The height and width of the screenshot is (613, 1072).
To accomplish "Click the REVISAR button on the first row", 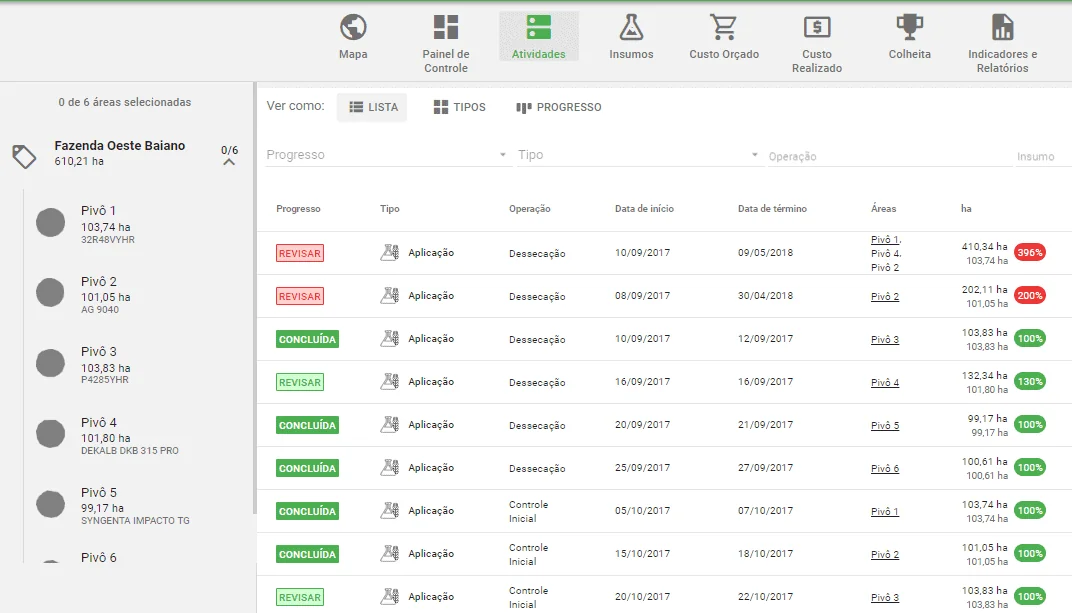I will 299,253.
